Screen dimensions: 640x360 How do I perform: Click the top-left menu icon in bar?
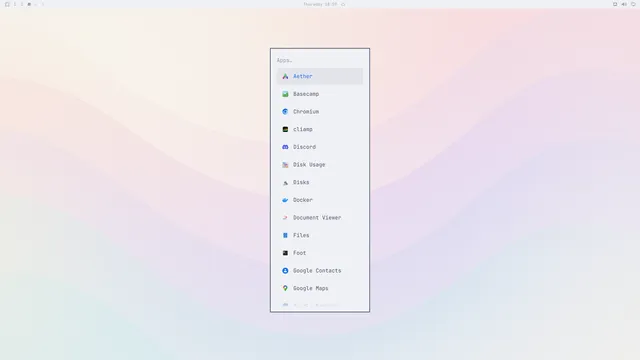click(x=7, y=4)
